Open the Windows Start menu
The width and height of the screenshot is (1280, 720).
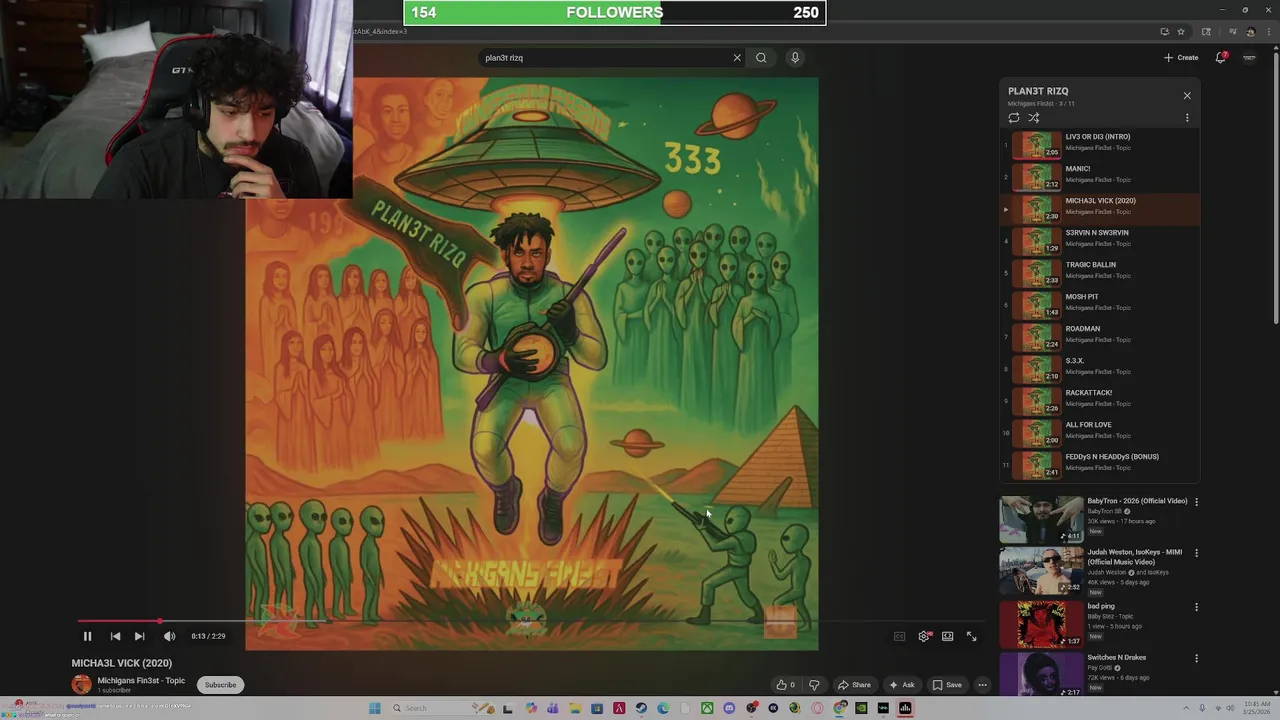click(x=374, y=708)
